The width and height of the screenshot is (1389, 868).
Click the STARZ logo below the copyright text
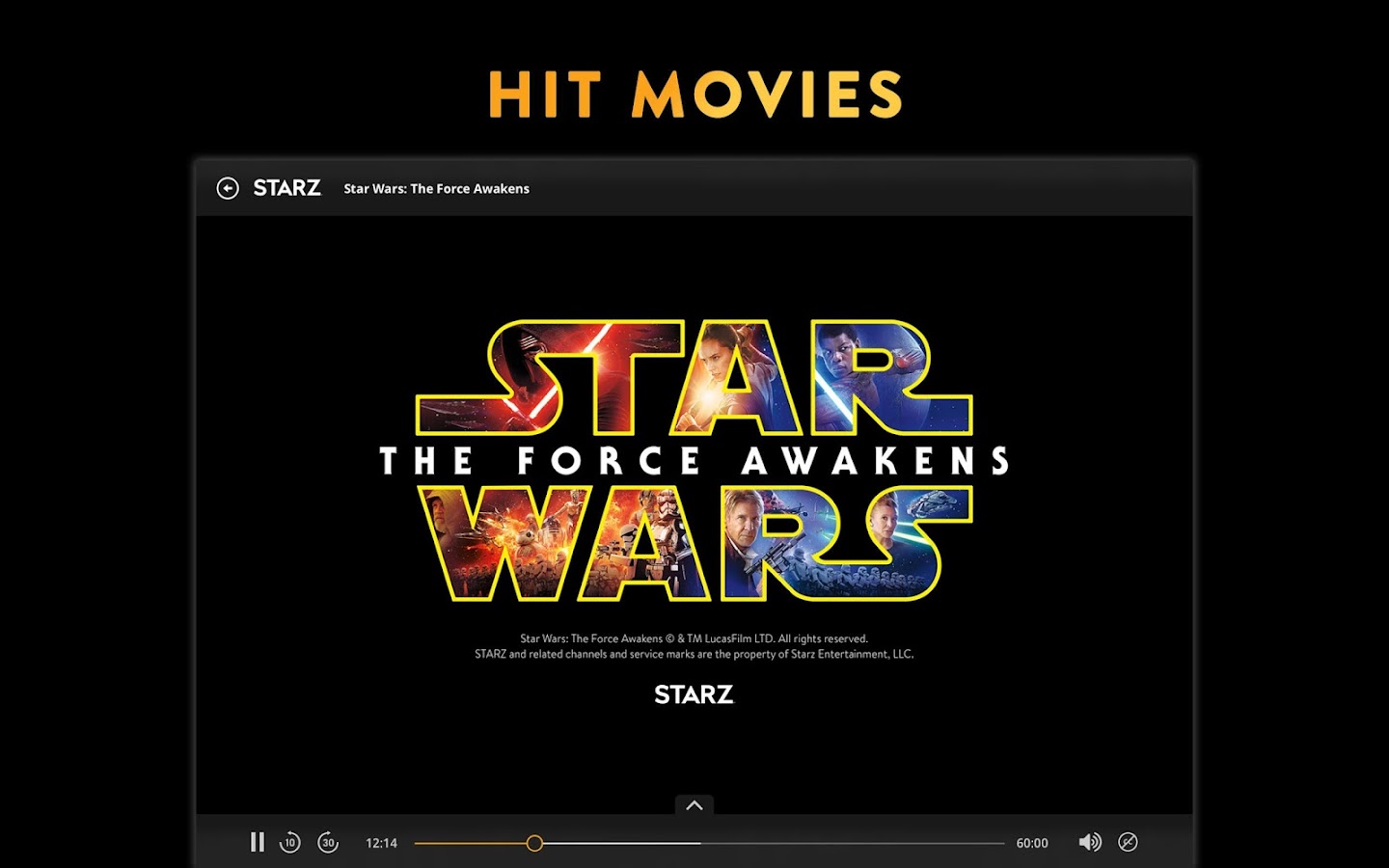tap(694, 694)
